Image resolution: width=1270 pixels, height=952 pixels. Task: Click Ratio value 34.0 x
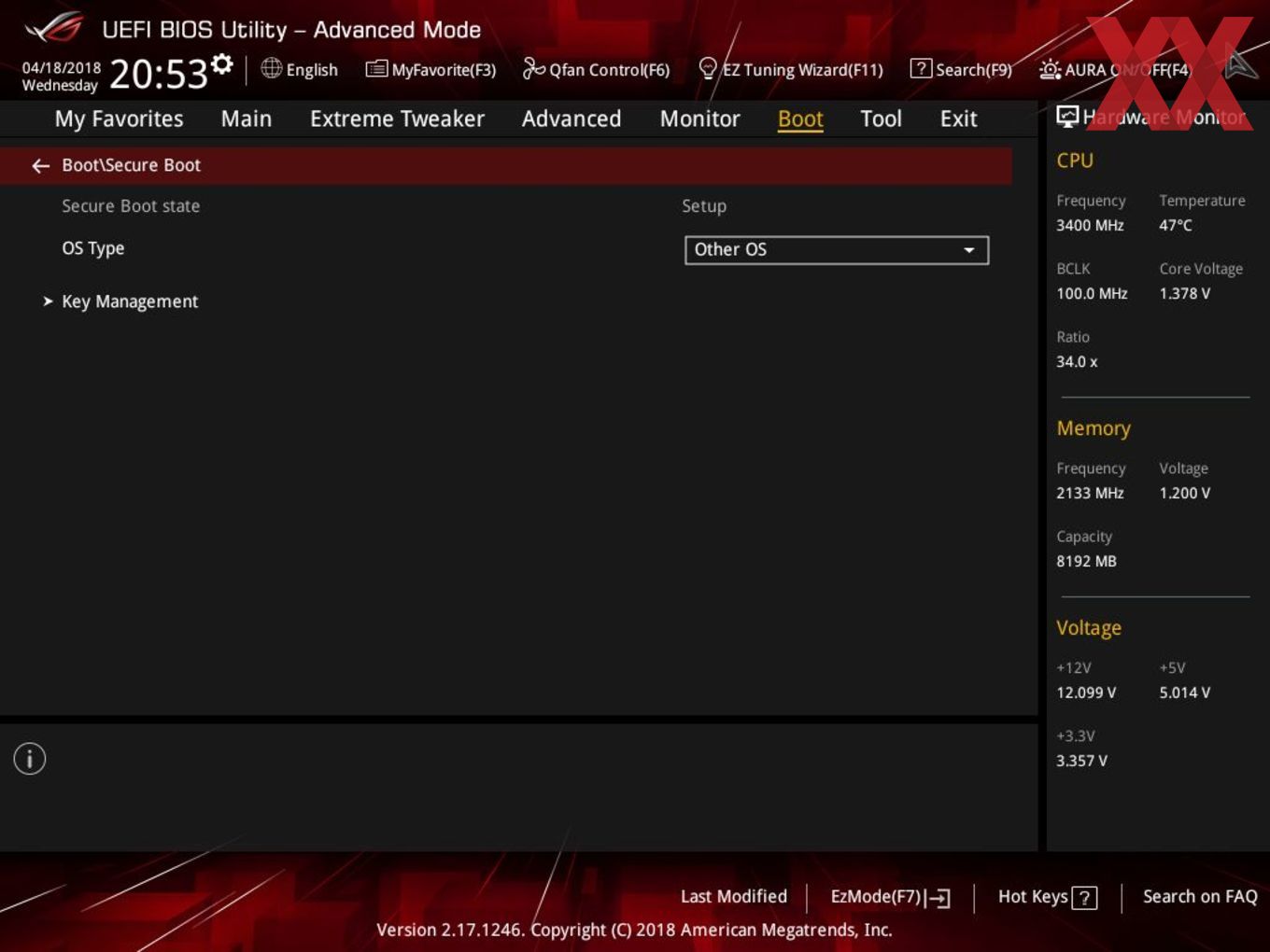1077,361
